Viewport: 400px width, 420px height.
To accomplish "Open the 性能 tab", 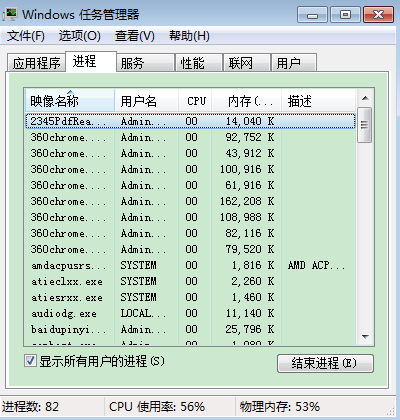I will [199, 63].
